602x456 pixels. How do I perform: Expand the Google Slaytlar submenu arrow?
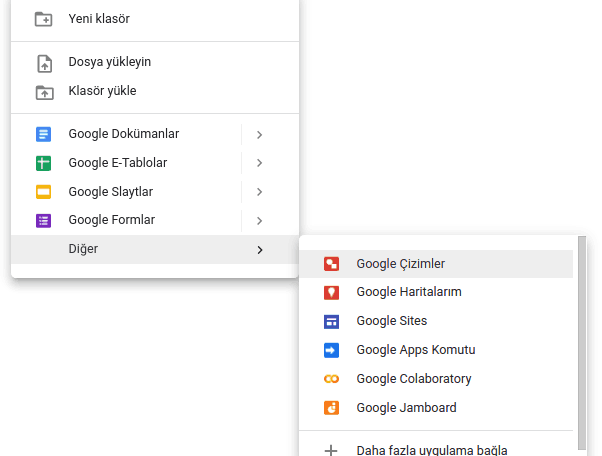(x=260, y=192)
